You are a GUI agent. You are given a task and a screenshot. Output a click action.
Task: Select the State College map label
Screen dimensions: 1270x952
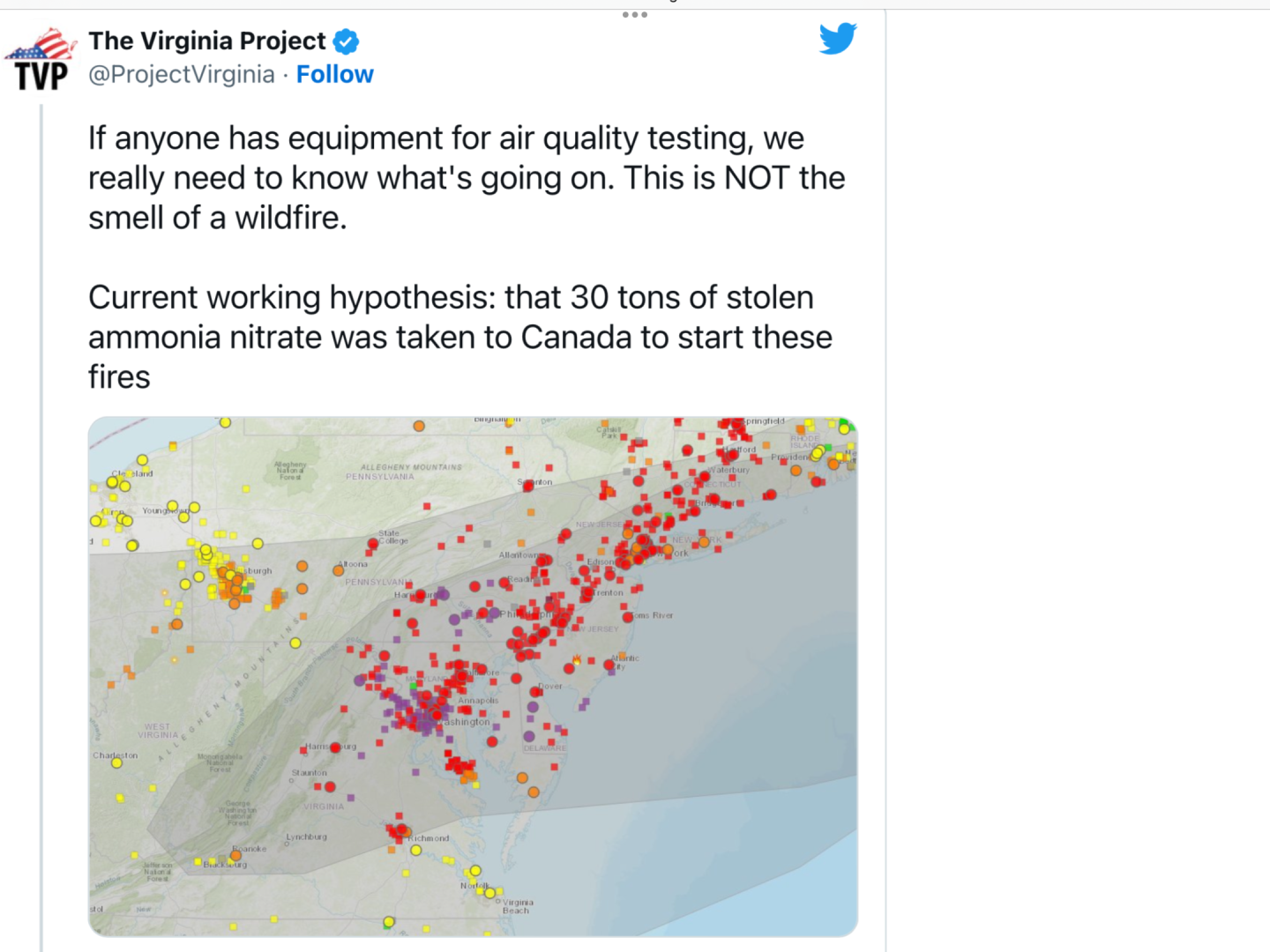[x=393, y=537]
